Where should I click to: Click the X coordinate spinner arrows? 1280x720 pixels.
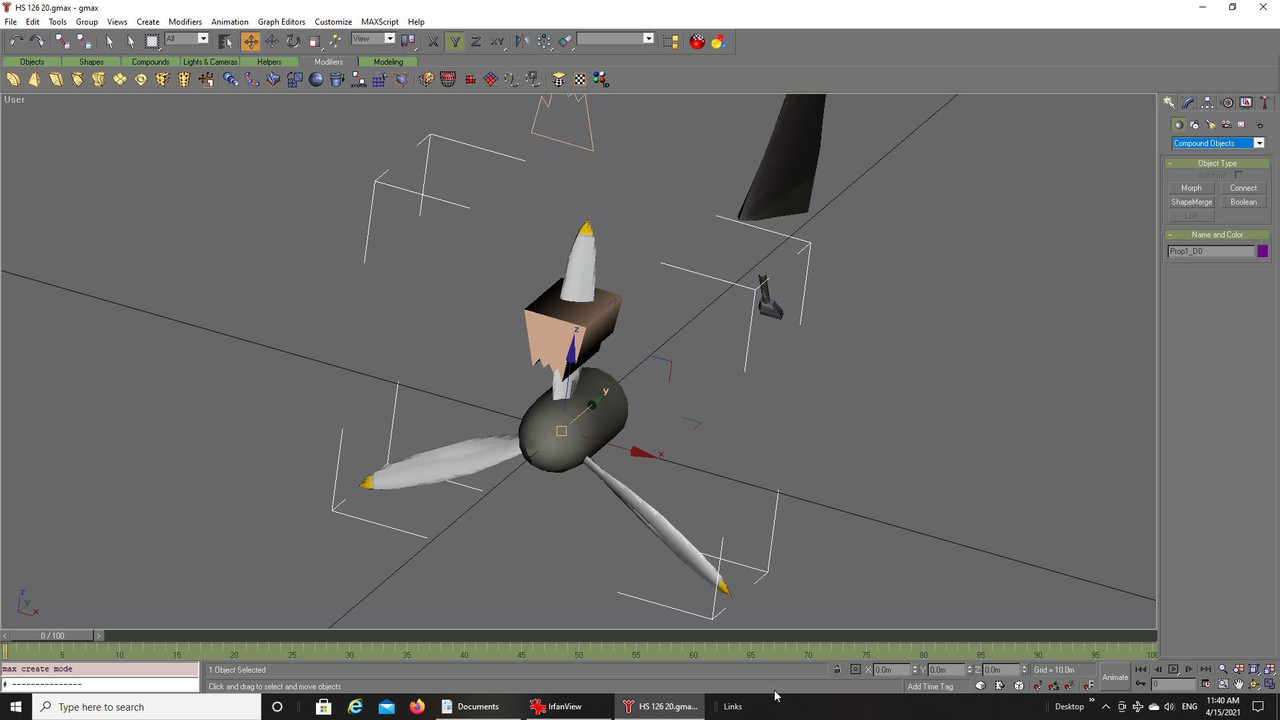coord(914,669)
